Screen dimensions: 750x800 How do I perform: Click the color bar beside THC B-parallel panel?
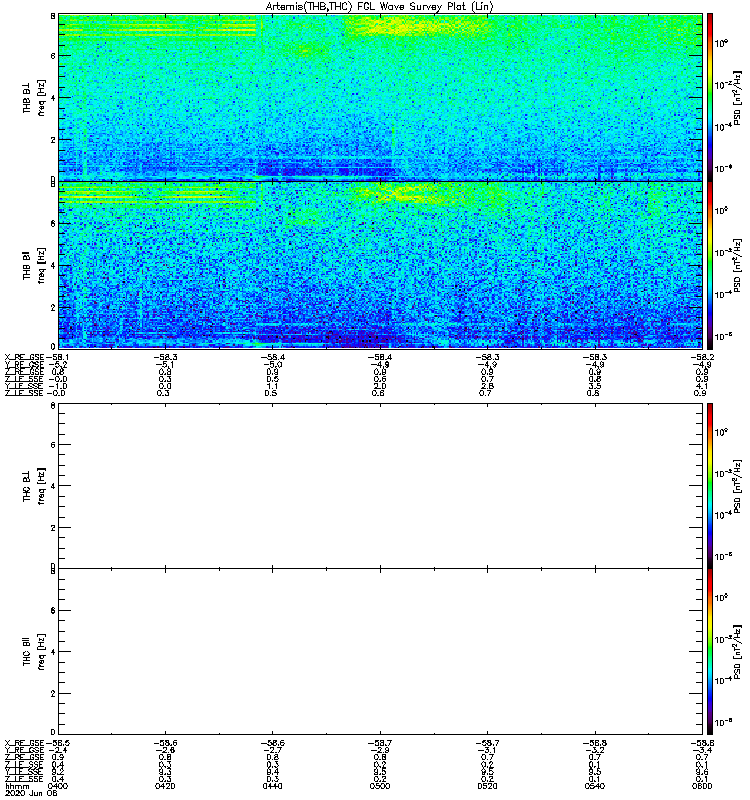(x=710, y=652)
